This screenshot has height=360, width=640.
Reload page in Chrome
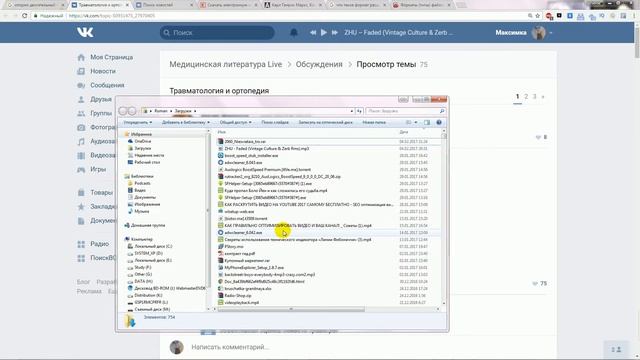(x=24, y=16)
